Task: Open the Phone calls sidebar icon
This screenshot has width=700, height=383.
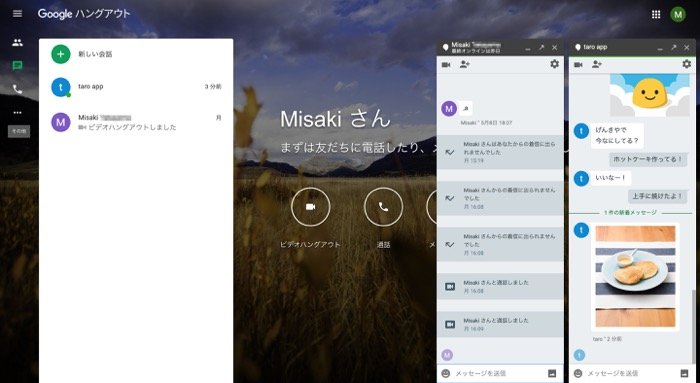Action: pyautogui.click(x=17, y=89)
